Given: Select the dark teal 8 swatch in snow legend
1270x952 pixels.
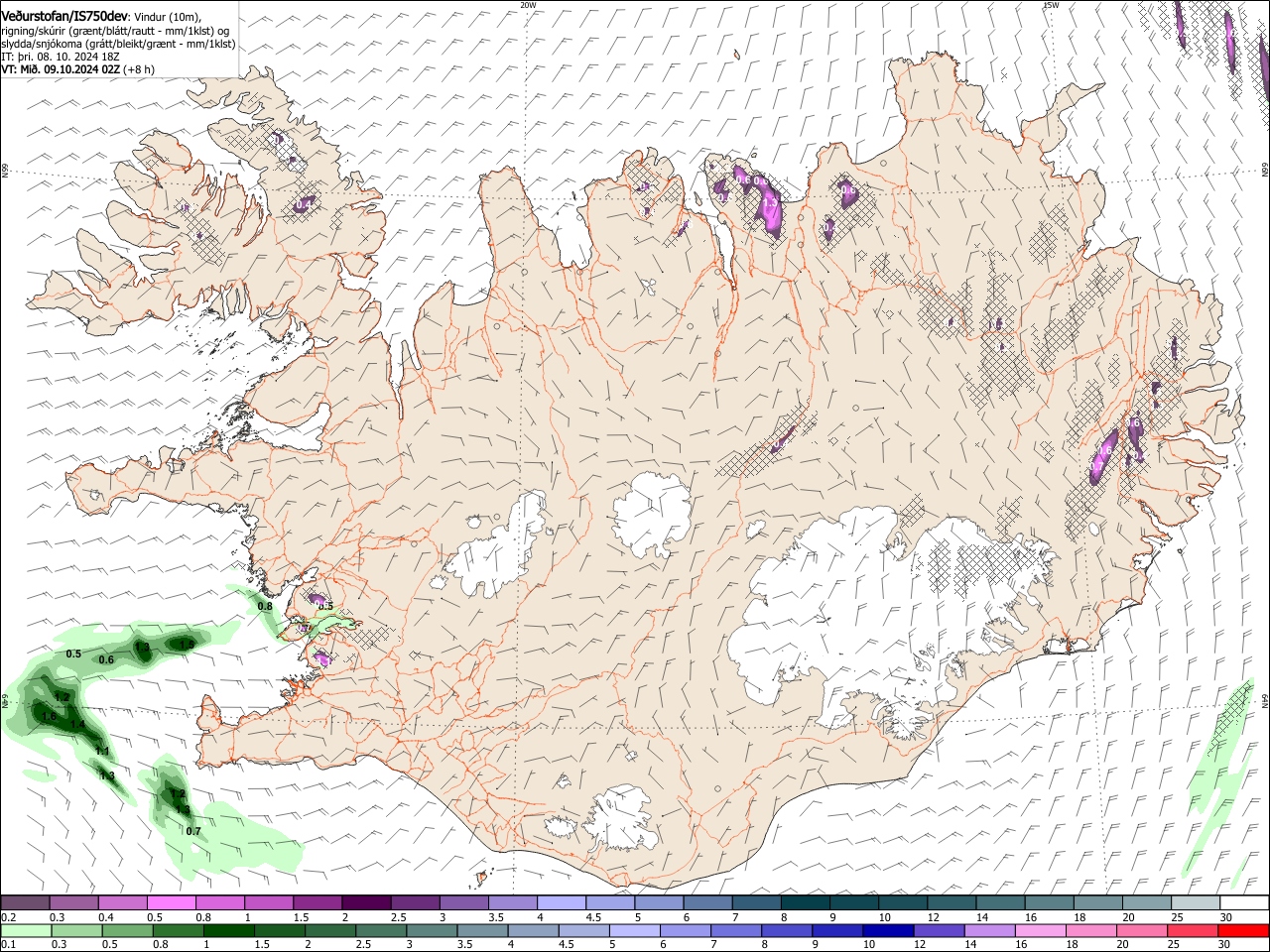Looking at the screenshot, I should [x=805, y=902].
